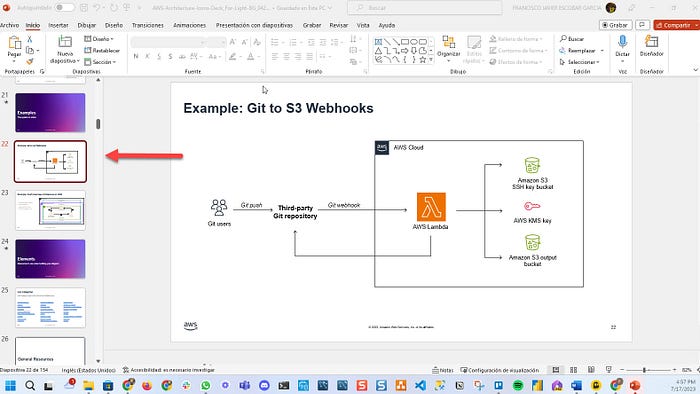Viewport: 700px width, 394px height.
Task: Toggle text shadow S button
Action: [x=171, y=56]
